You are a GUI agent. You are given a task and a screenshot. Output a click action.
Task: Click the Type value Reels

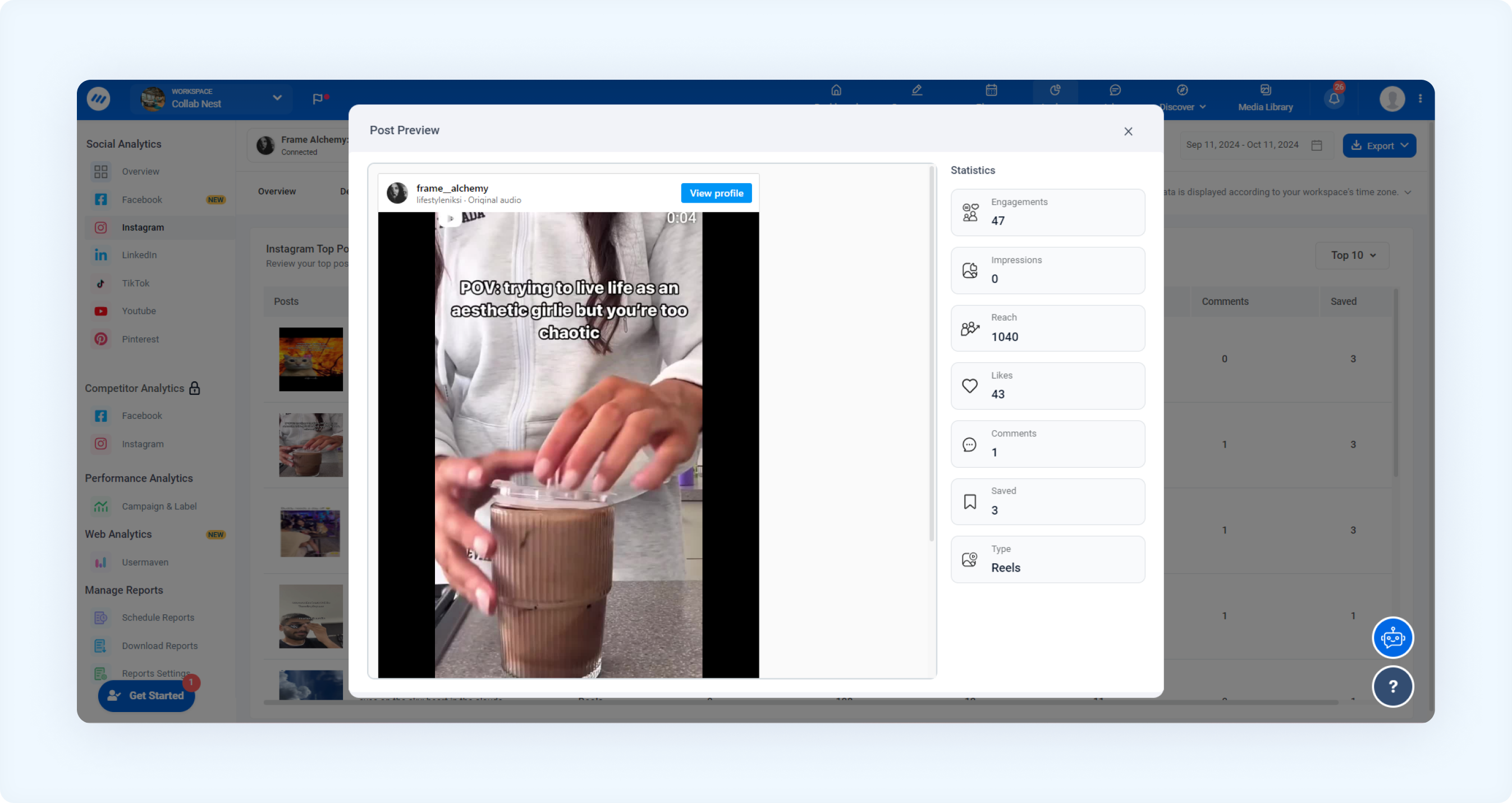[1005, 568]
